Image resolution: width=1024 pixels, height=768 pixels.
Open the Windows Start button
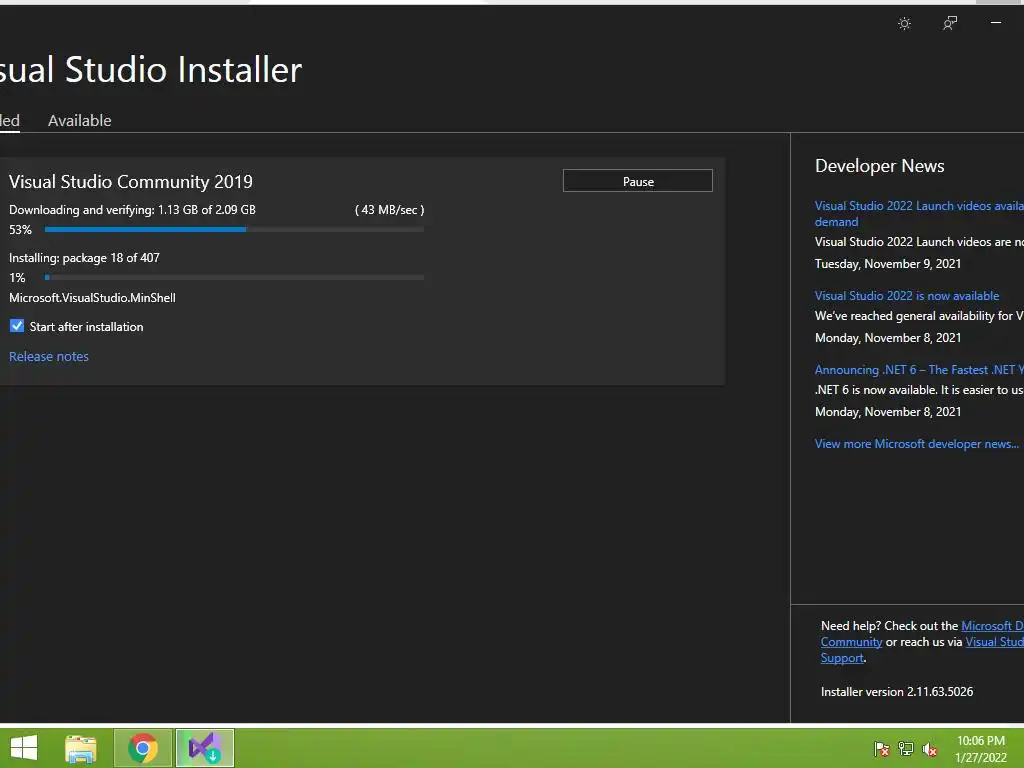tap(24, 748)
